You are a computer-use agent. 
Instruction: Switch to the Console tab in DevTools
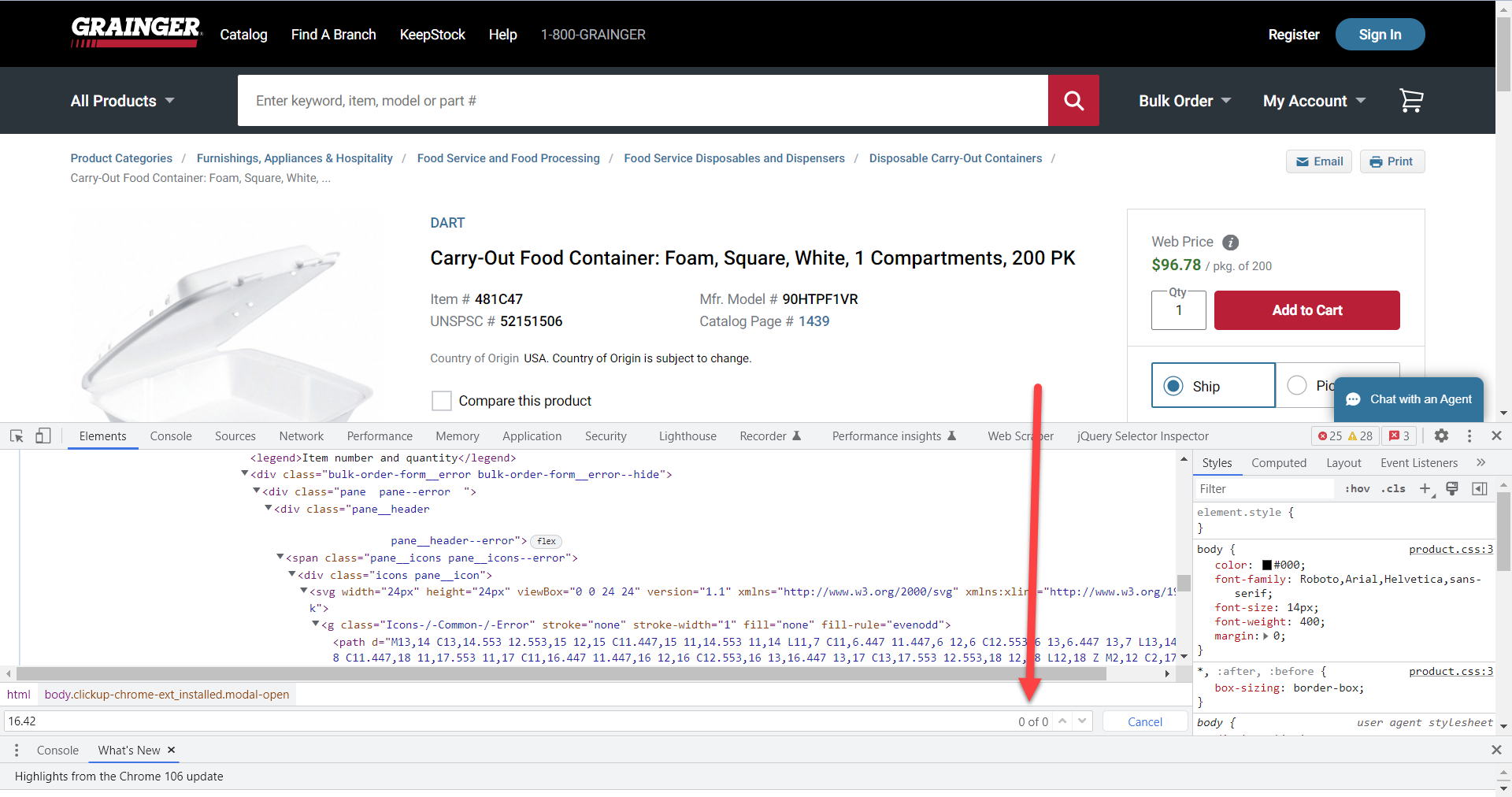(170, 436)
